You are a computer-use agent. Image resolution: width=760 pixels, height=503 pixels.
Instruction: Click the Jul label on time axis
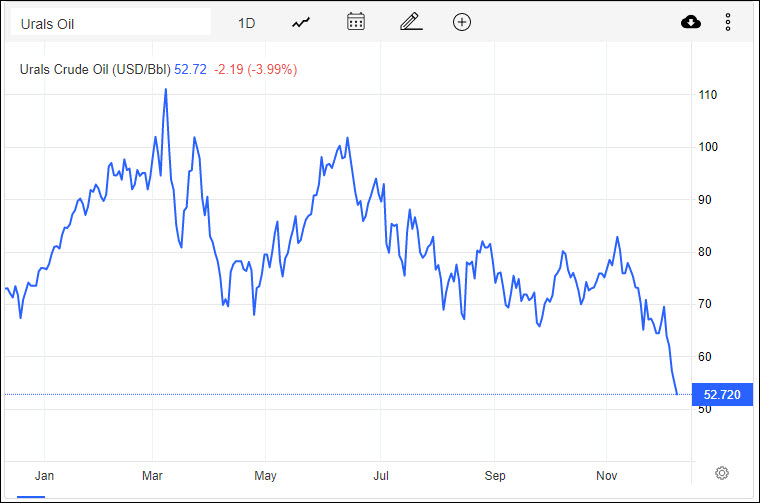click(x=380, y=474)
